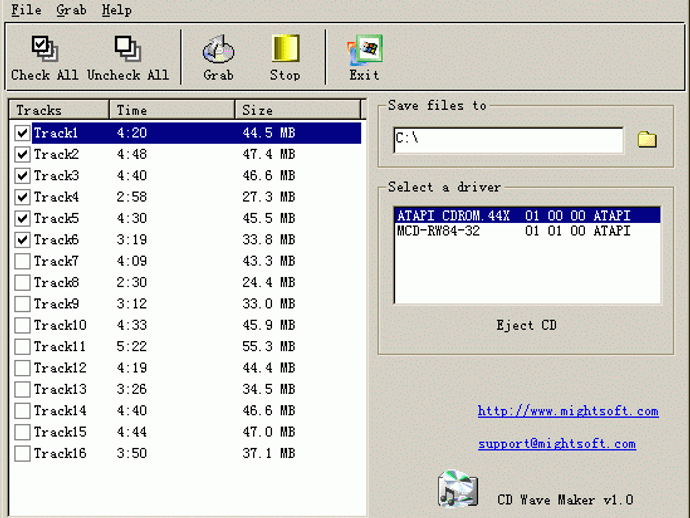This screenshot has height=518, width=690.
Task: Check the Track8 checkbox
Action: pos(22,283)
